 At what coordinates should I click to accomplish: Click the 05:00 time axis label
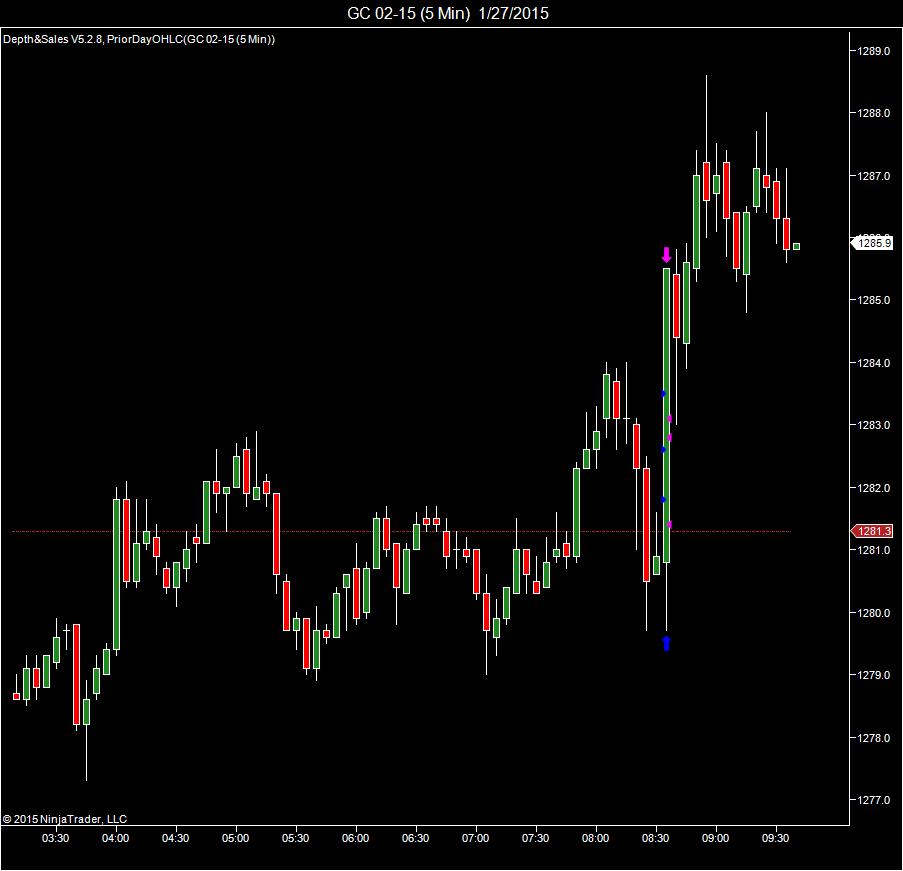tap(236, 838)
